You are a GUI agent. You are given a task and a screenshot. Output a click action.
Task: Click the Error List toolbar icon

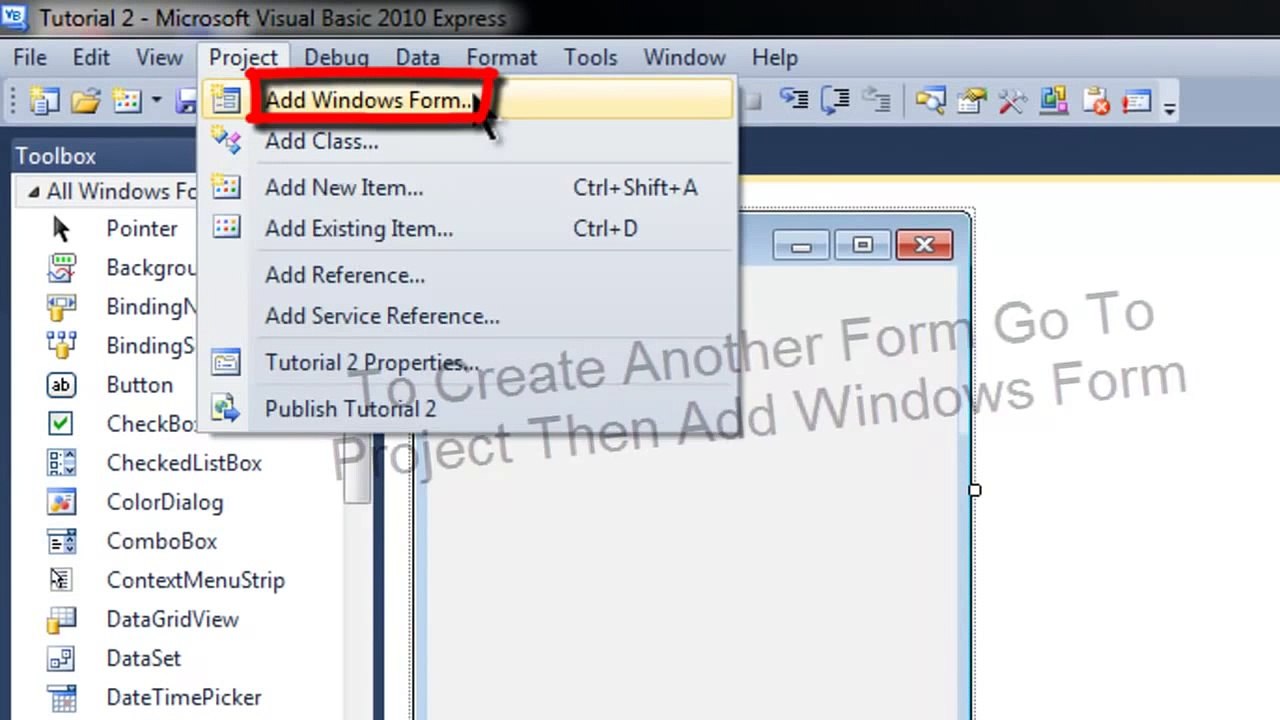pos(1096,101)
